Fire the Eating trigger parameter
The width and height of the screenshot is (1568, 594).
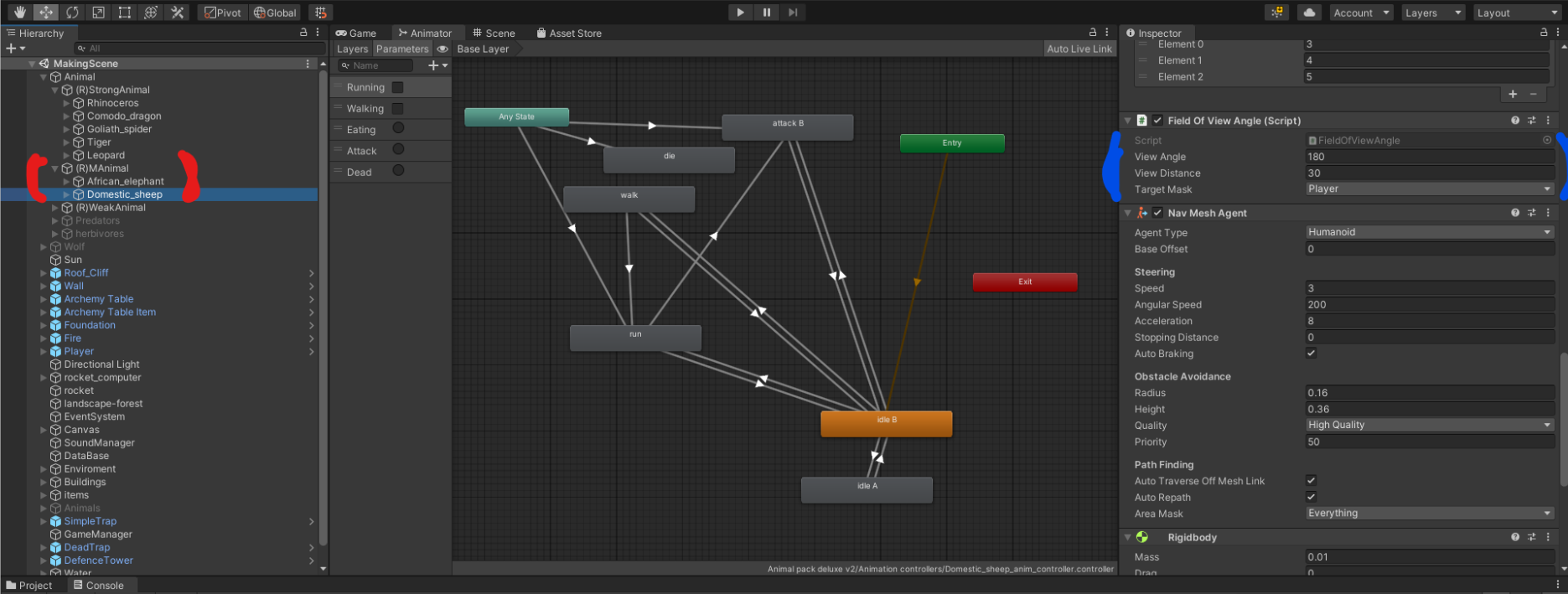click(x=399, y=128)
